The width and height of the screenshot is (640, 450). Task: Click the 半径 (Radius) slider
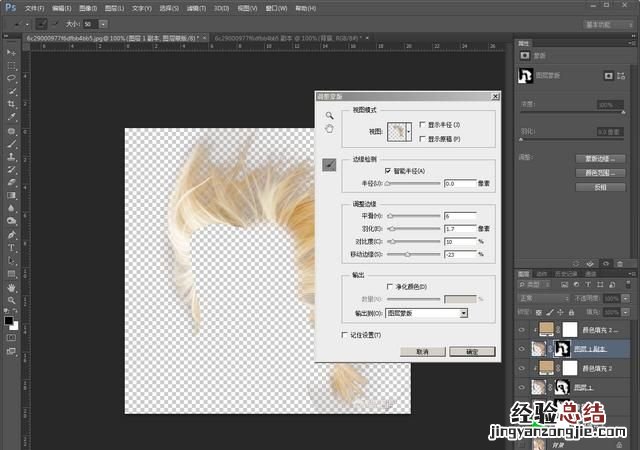click(x=413, y=184)
